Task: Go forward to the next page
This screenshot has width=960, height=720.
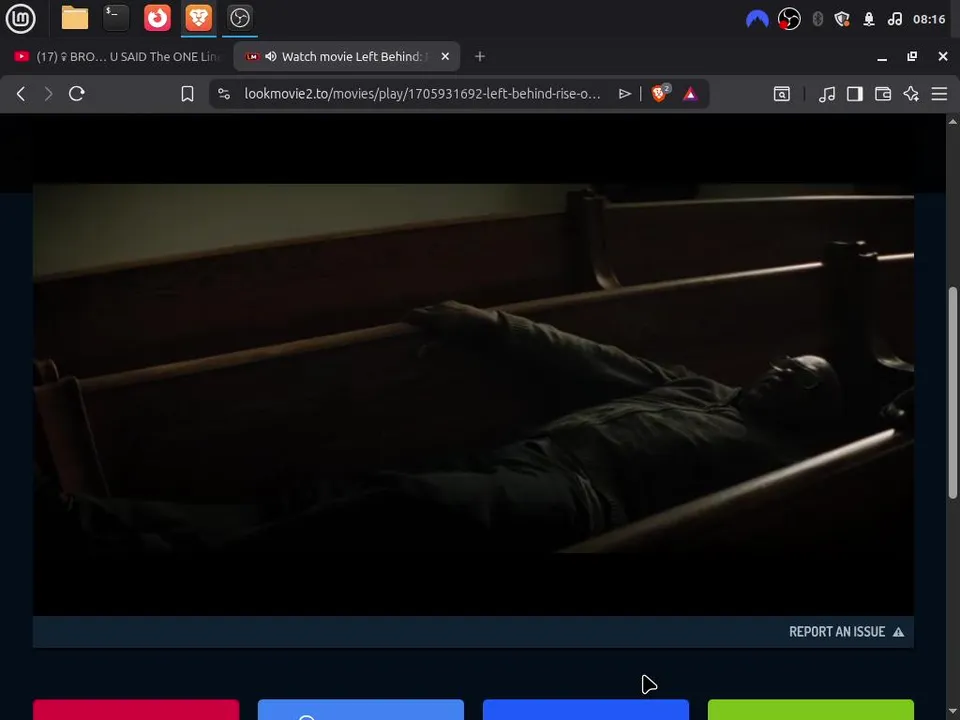Action: pyautogui.click(x=48, y=94)
